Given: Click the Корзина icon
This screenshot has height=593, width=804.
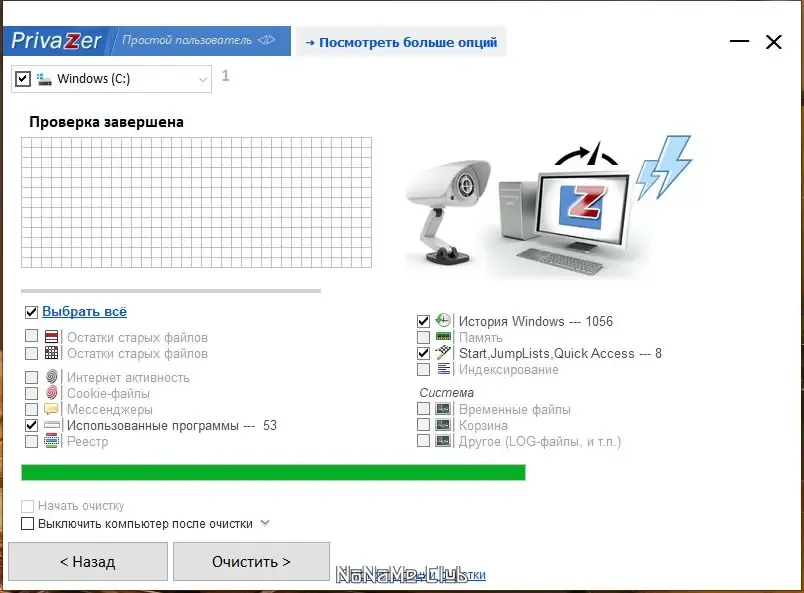Looking at the screenshot, I should (x=443, y=425).
